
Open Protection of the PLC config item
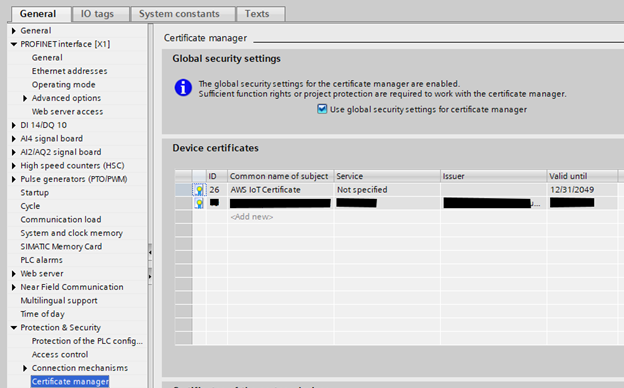(x=87, y=341)
